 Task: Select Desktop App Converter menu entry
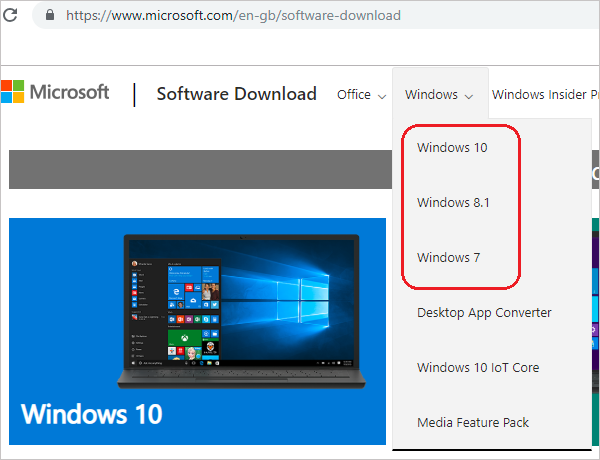(x=484, y=313)
